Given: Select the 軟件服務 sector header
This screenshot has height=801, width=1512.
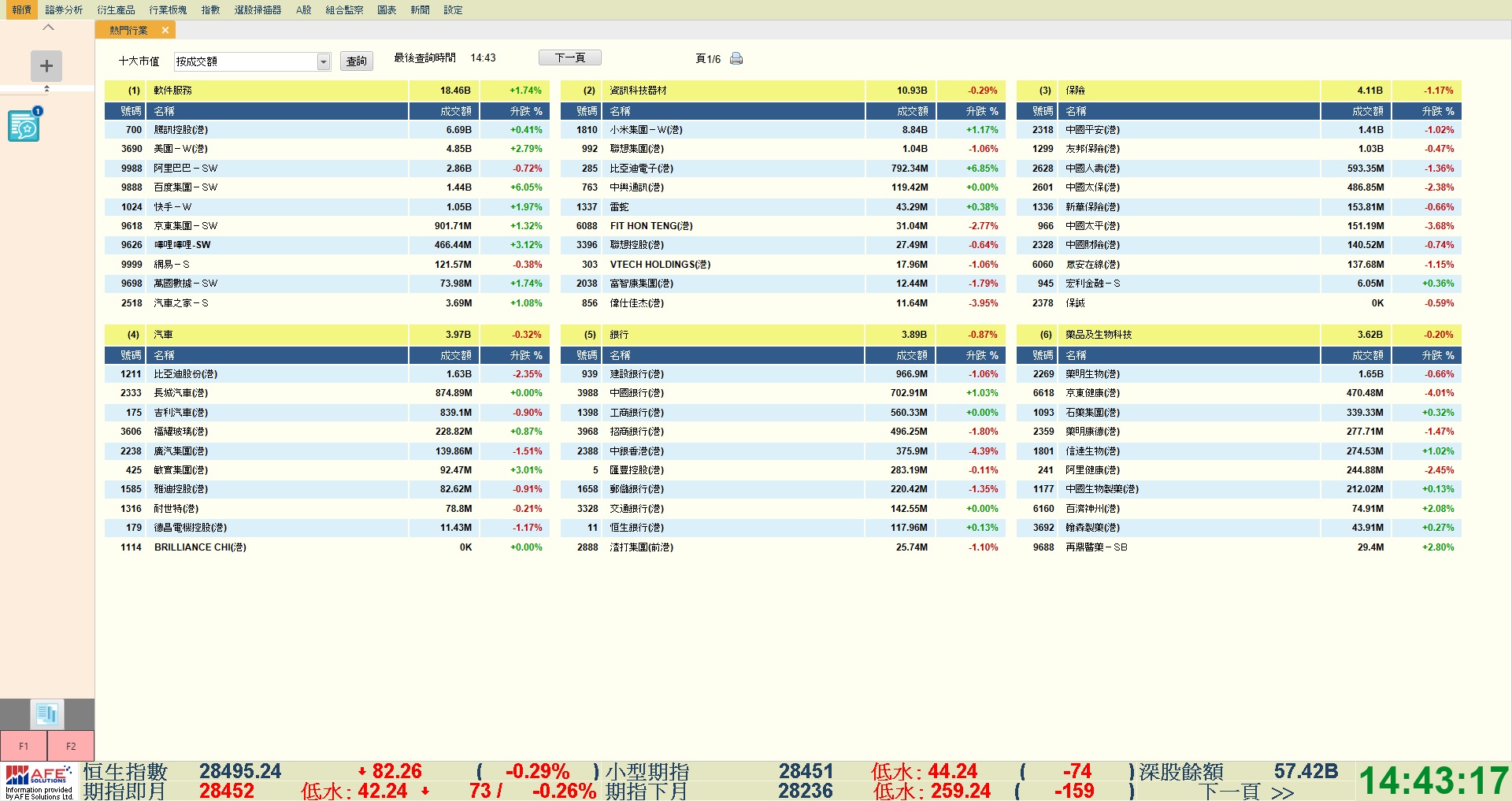Looking at the screenshot, I should [327, 91].
